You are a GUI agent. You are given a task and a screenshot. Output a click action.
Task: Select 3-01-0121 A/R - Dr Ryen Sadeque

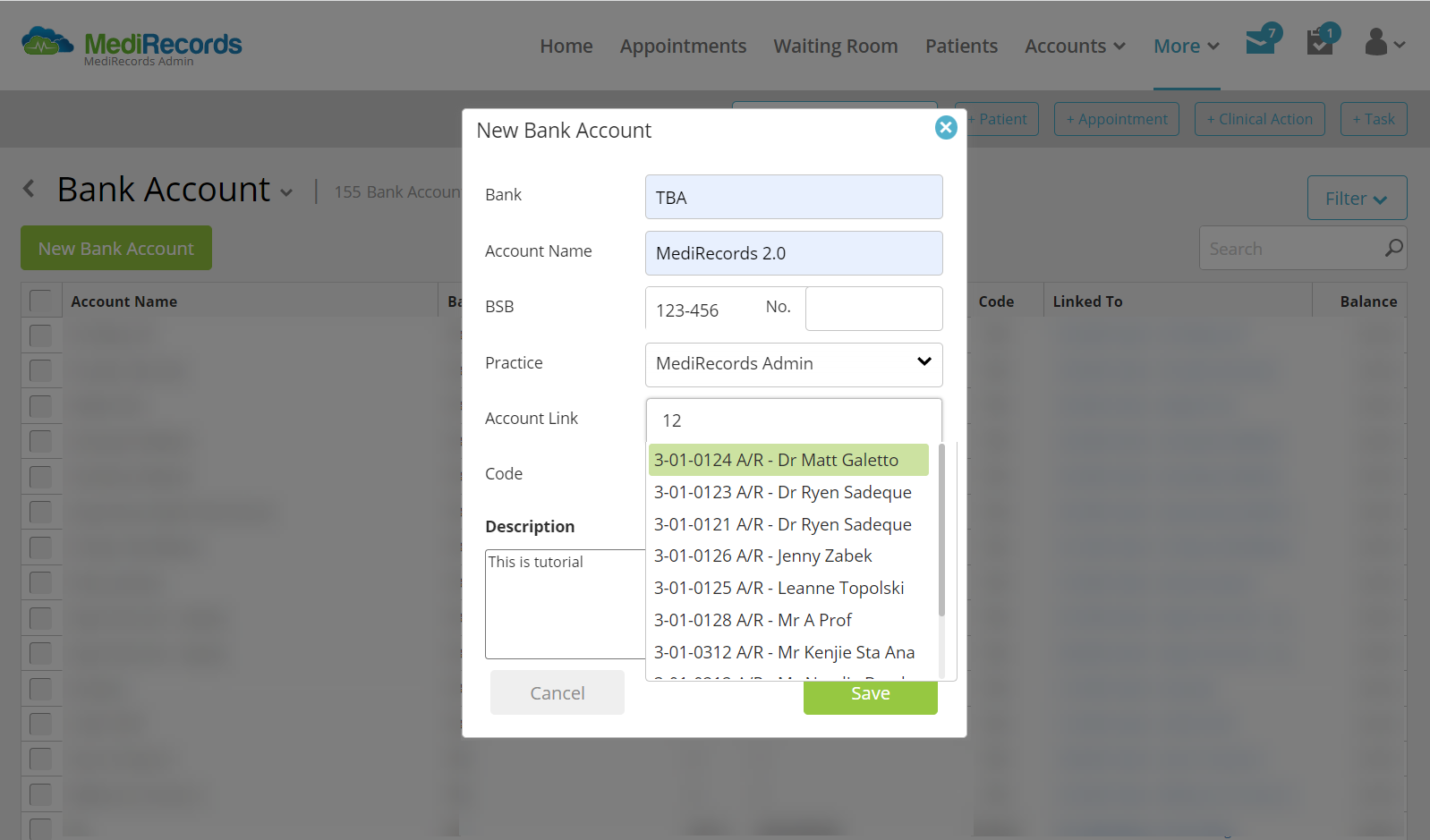[x=788, y=524]
